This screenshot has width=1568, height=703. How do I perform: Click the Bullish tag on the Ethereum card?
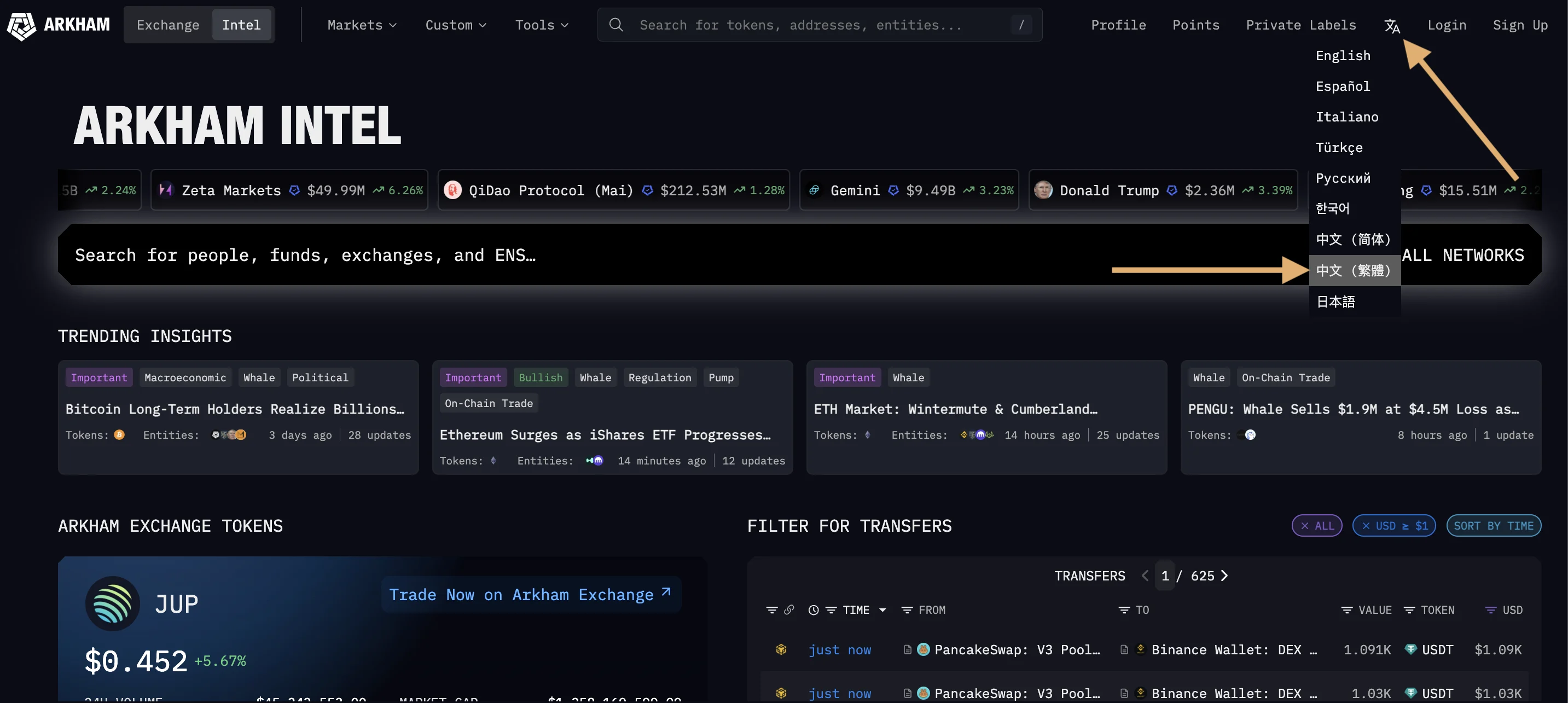coord(541,377)
